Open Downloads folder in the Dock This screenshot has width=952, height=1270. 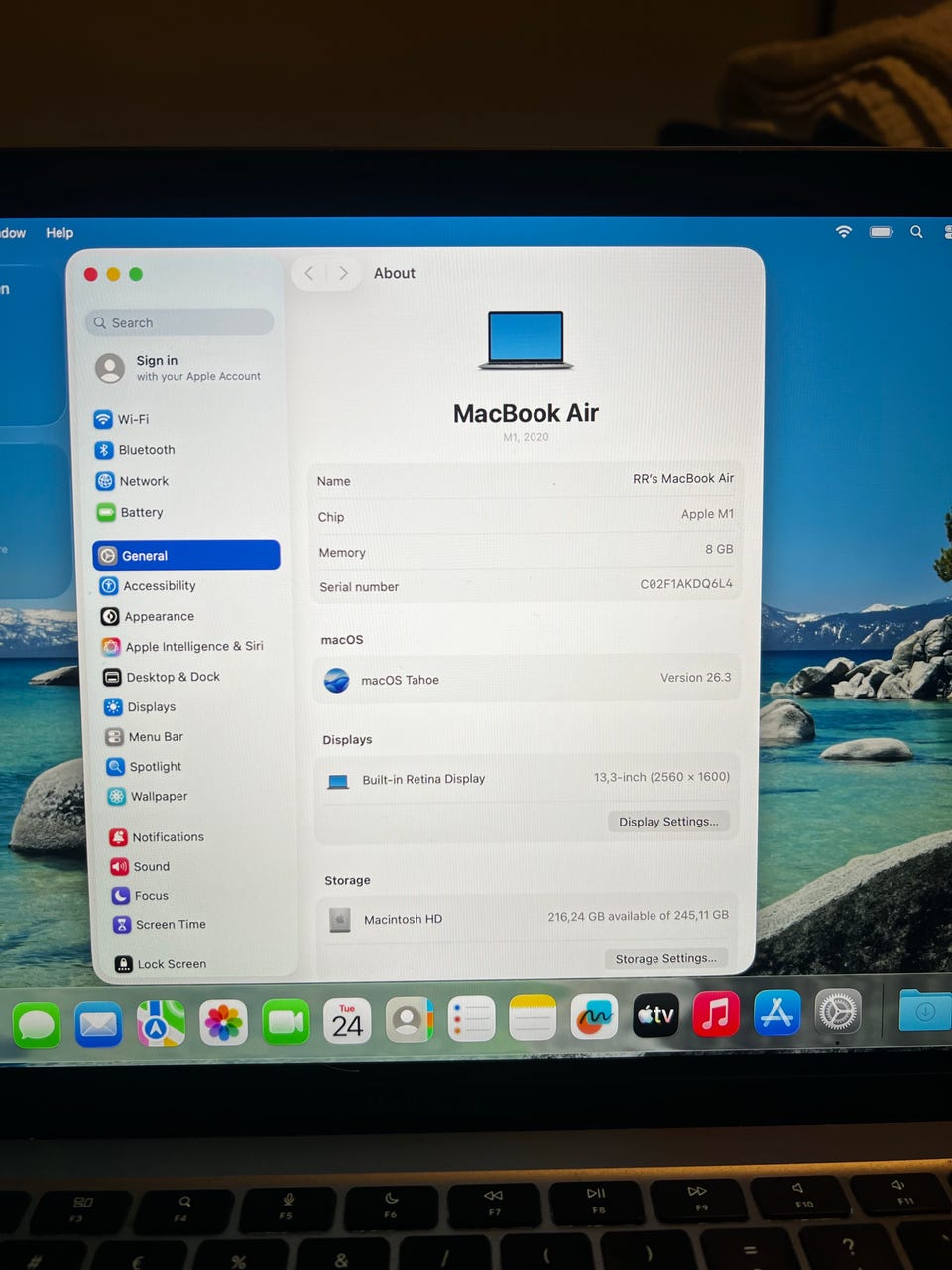click(x=924, y=1010)
